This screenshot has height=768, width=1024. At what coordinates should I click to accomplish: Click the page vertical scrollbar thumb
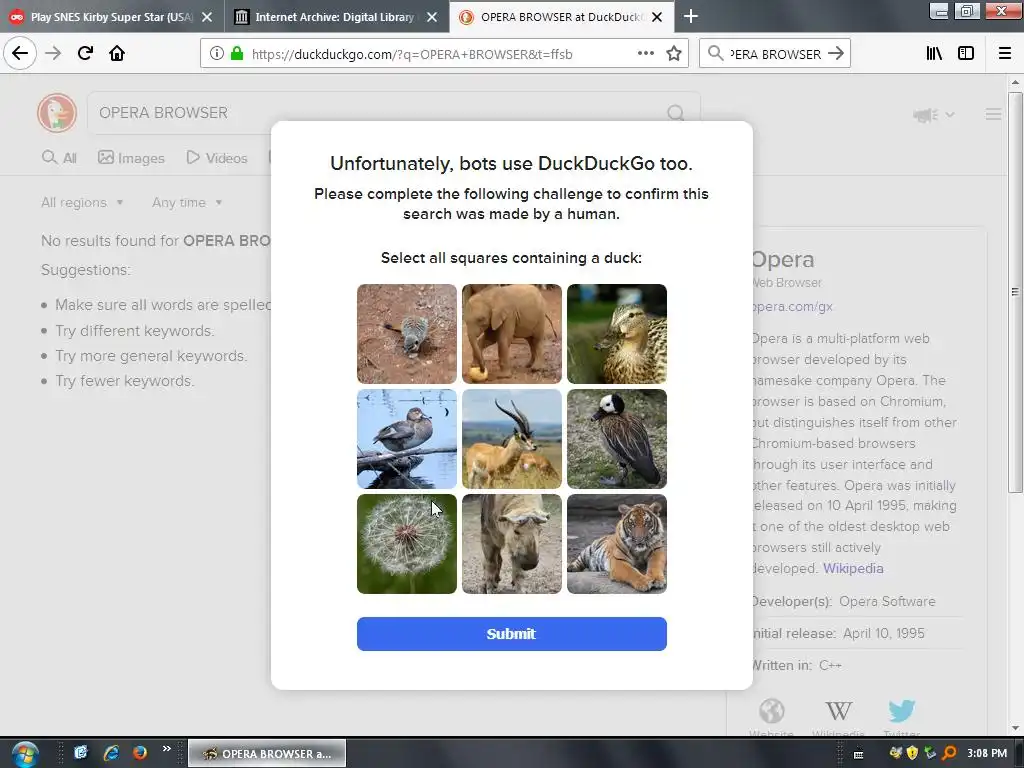pos(1015,292)
